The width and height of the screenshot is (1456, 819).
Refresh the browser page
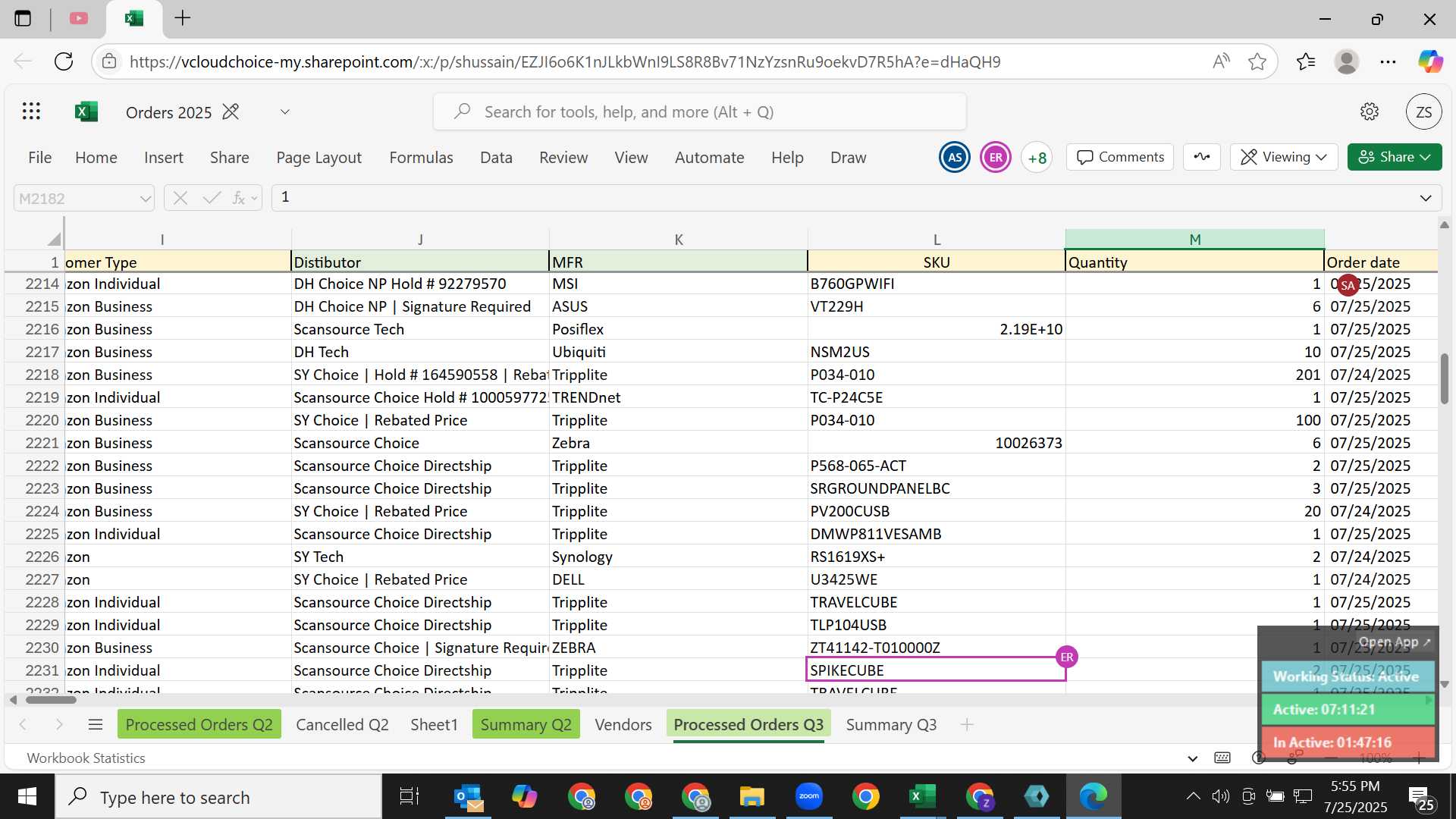(x=64, y=61)
